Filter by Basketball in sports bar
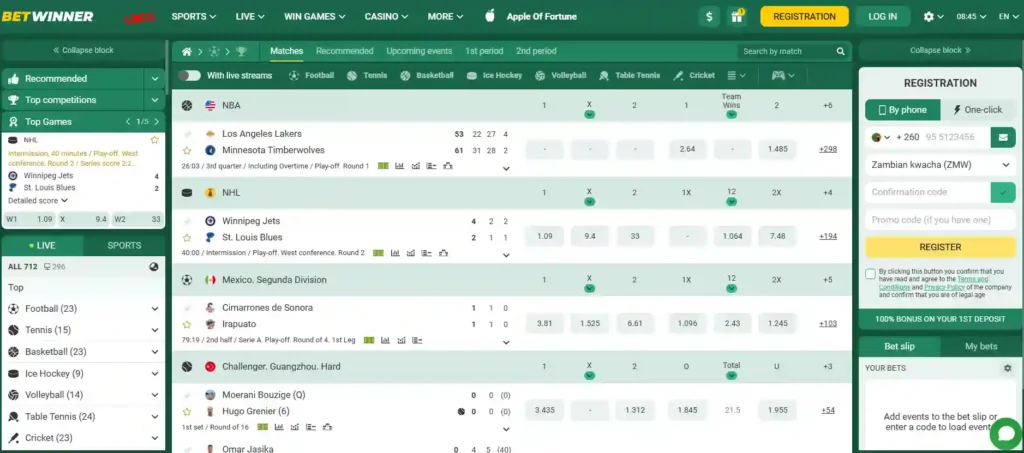Image resolution: width=1024 pixels, height=453 pixels. (x=427, y=76)
